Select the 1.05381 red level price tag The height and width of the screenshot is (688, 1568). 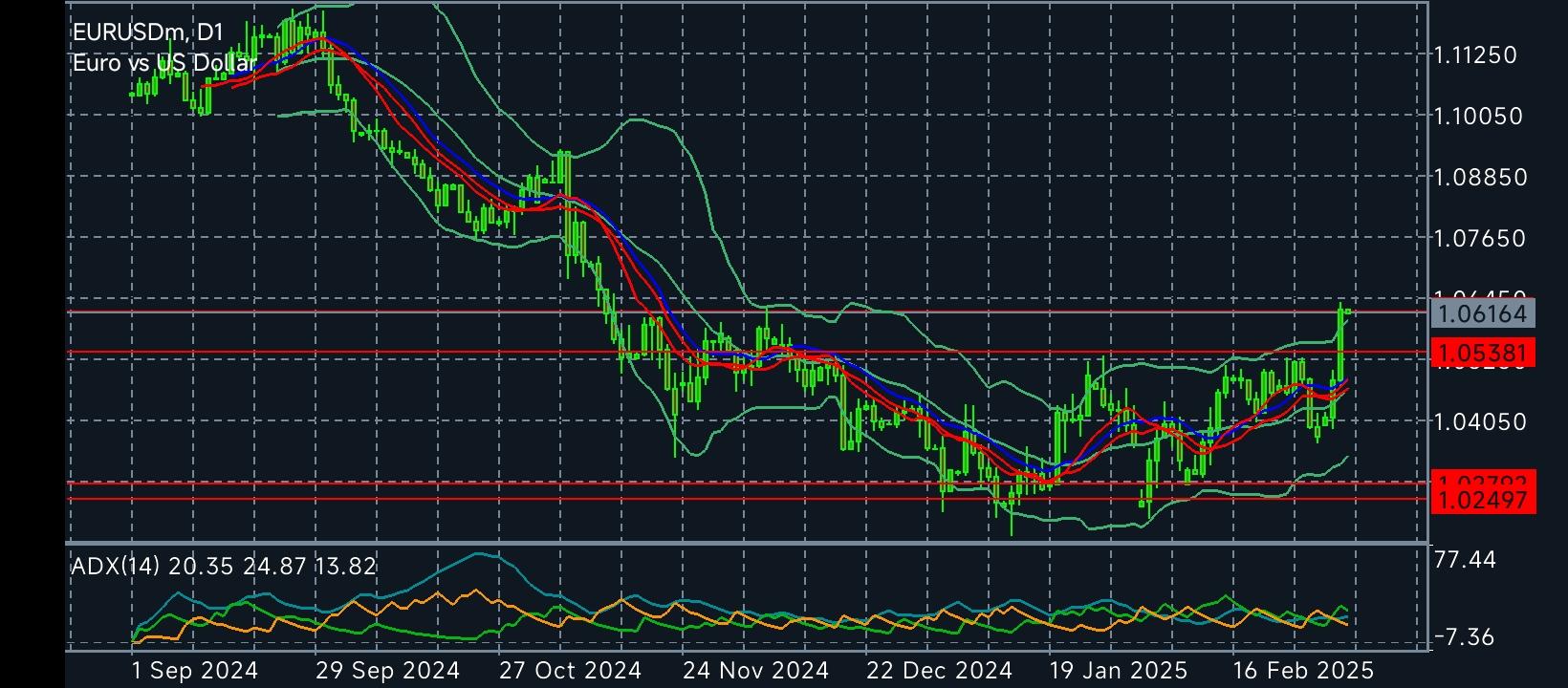pyautogui.click(x=1482, y=353)
